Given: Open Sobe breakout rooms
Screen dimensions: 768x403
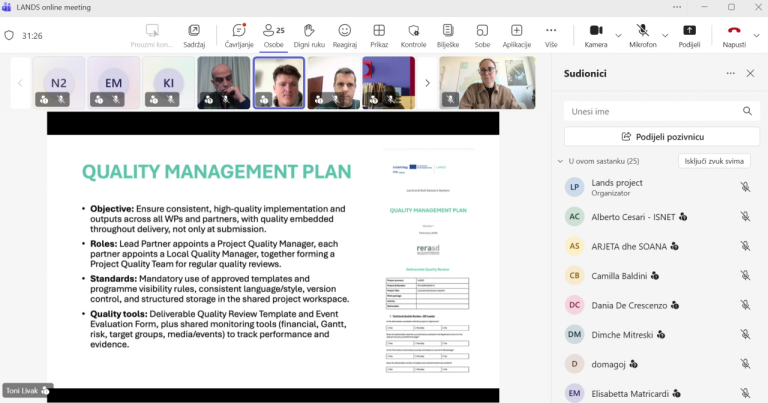Looking at the screenshot, I should [x=482, y=36].
